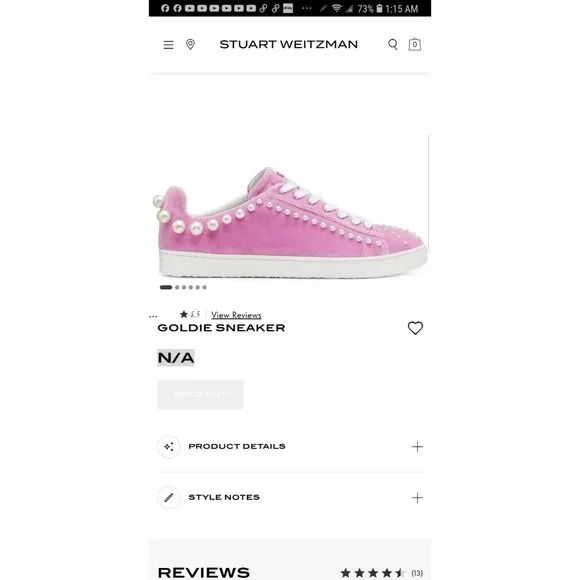Add Goldie Sneaker to wishlist heart
The width and height of the screenshot is (580, 580).
pos(415,328)
